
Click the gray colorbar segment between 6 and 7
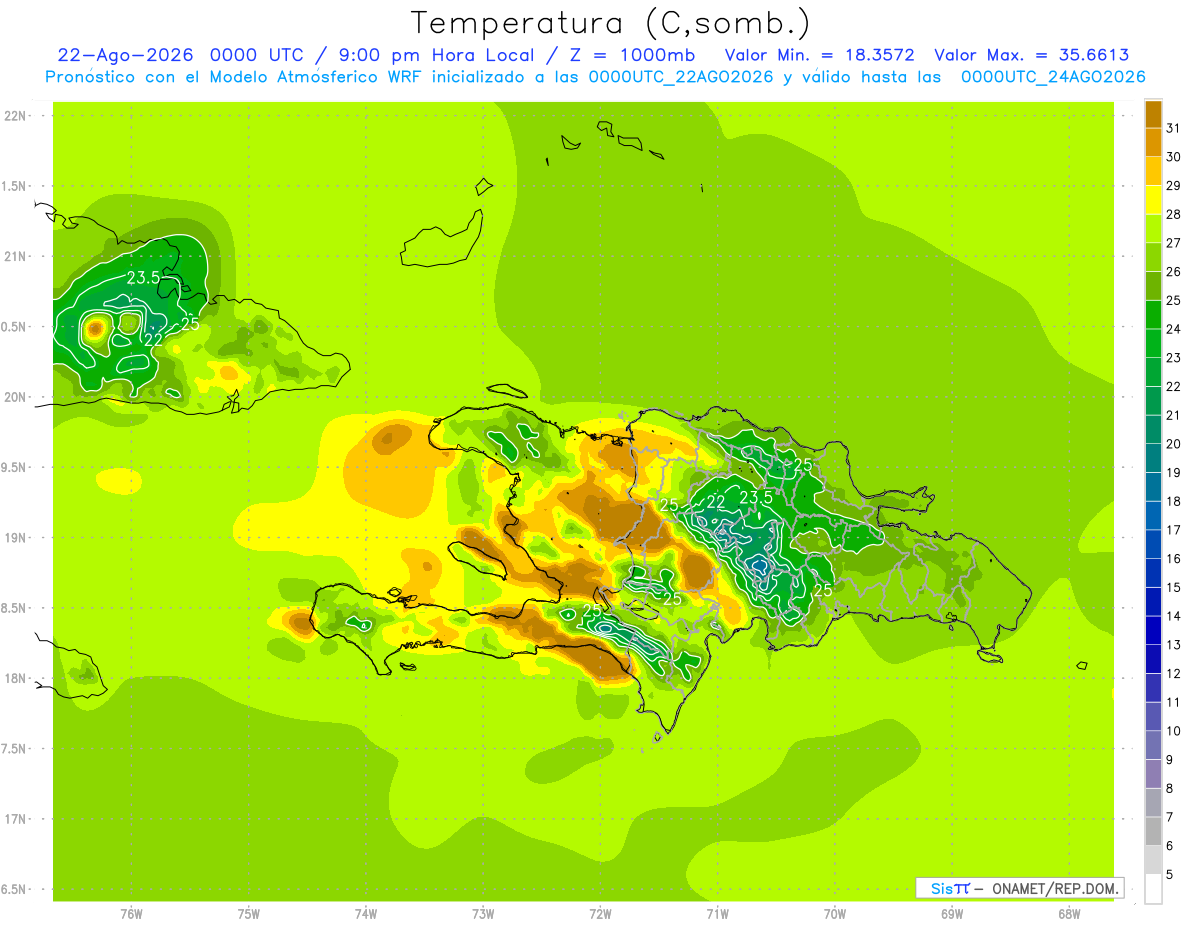click(1153, 831)
